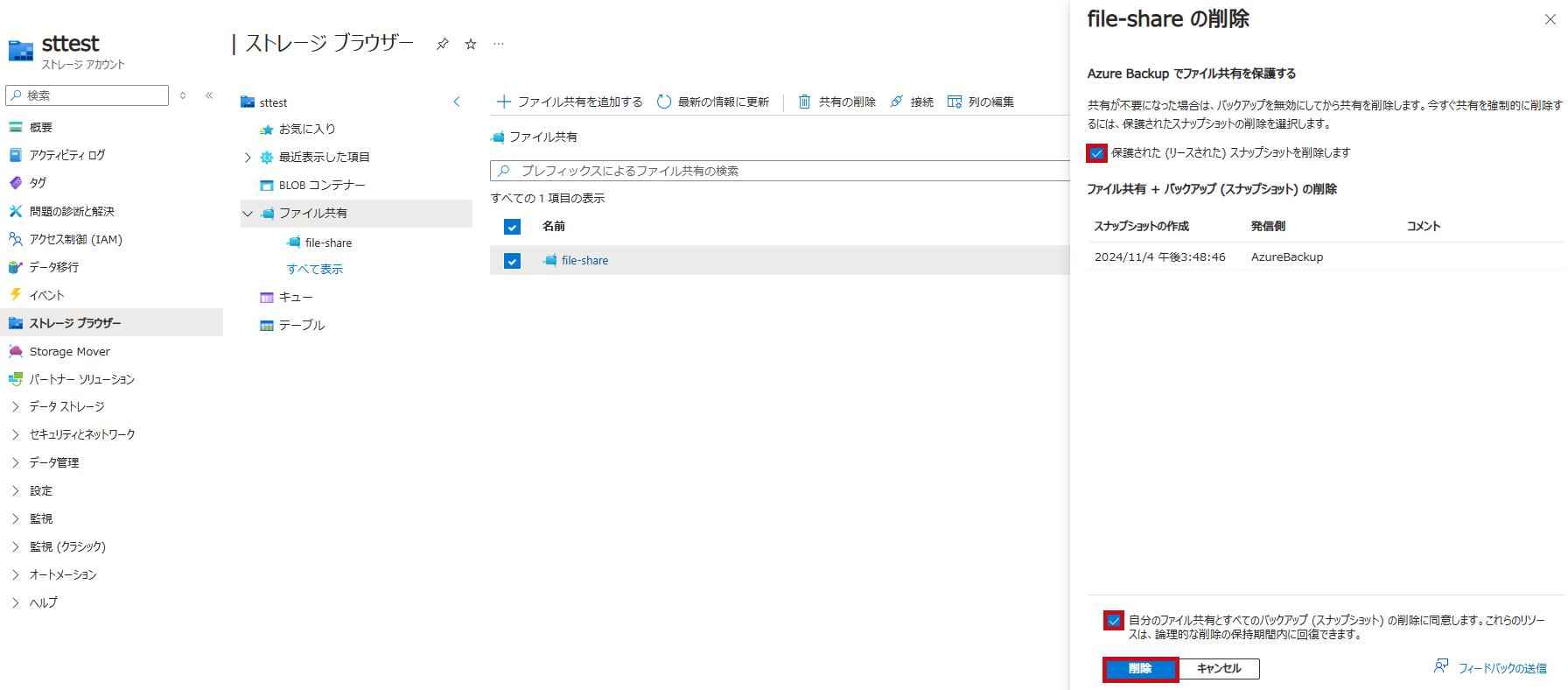1568x690 pixels.
Task: Click the 削除 button
Action: pyautogui.click(x=1140, y=669)
